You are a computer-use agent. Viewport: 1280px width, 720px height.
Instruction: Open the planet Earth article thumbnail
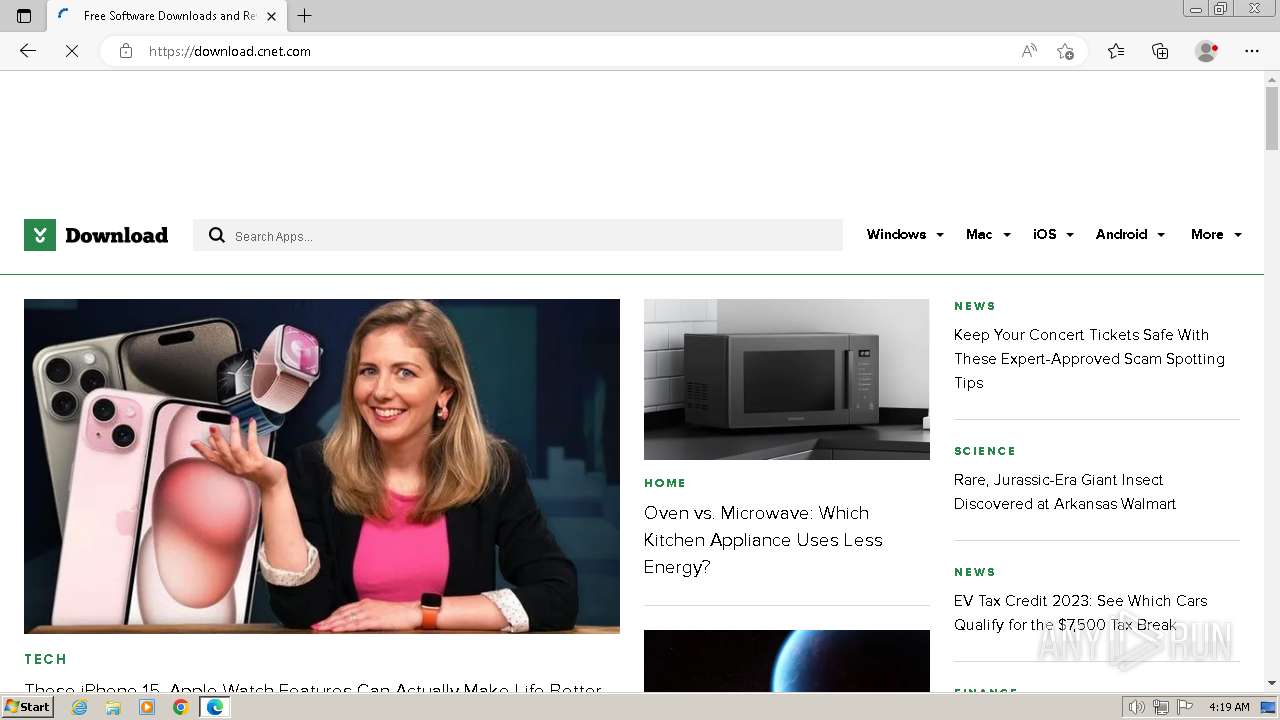(x=787, y=661)
